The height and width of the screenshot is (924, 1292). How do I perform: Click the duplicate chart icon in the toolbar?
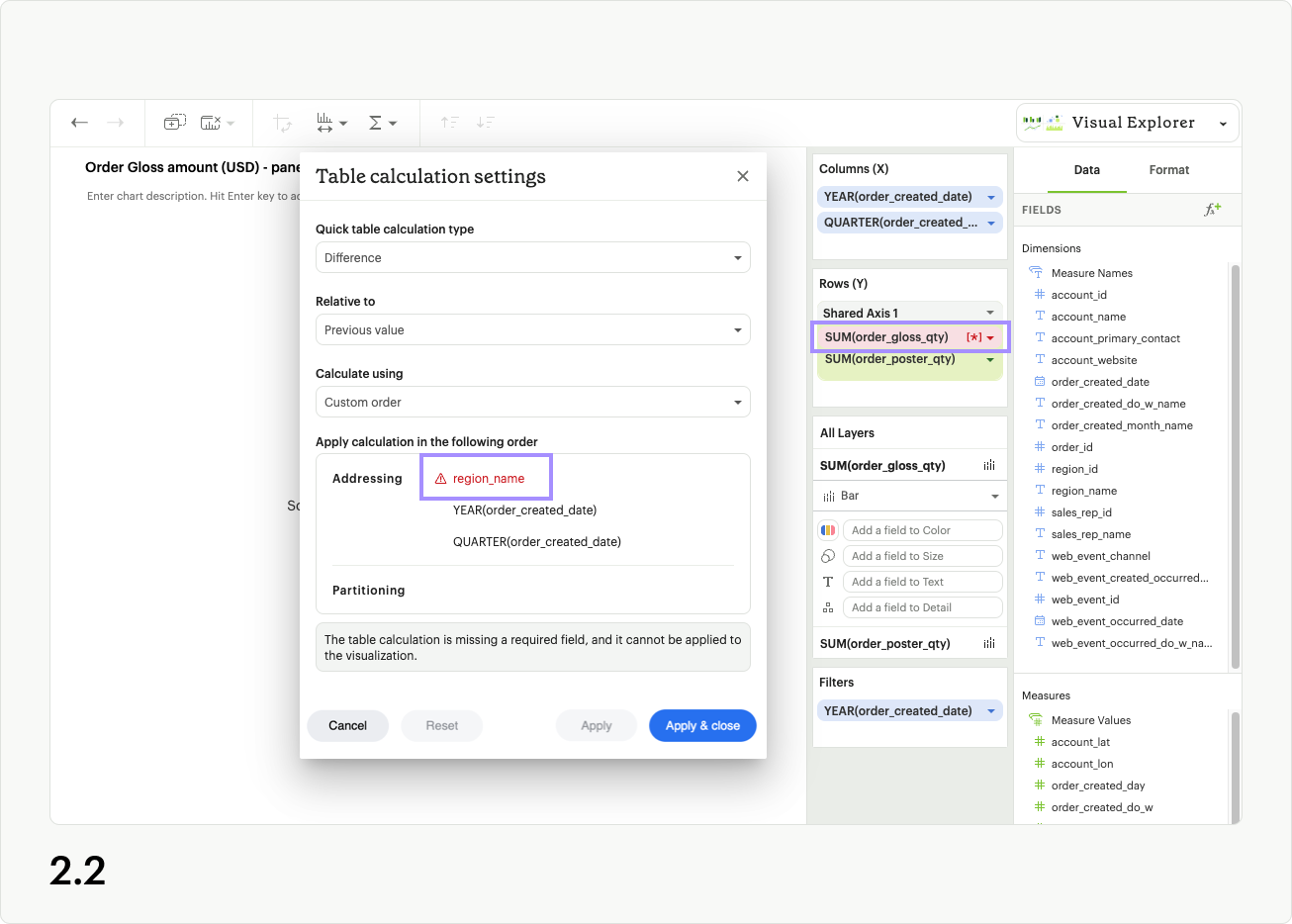coord(175,123)
